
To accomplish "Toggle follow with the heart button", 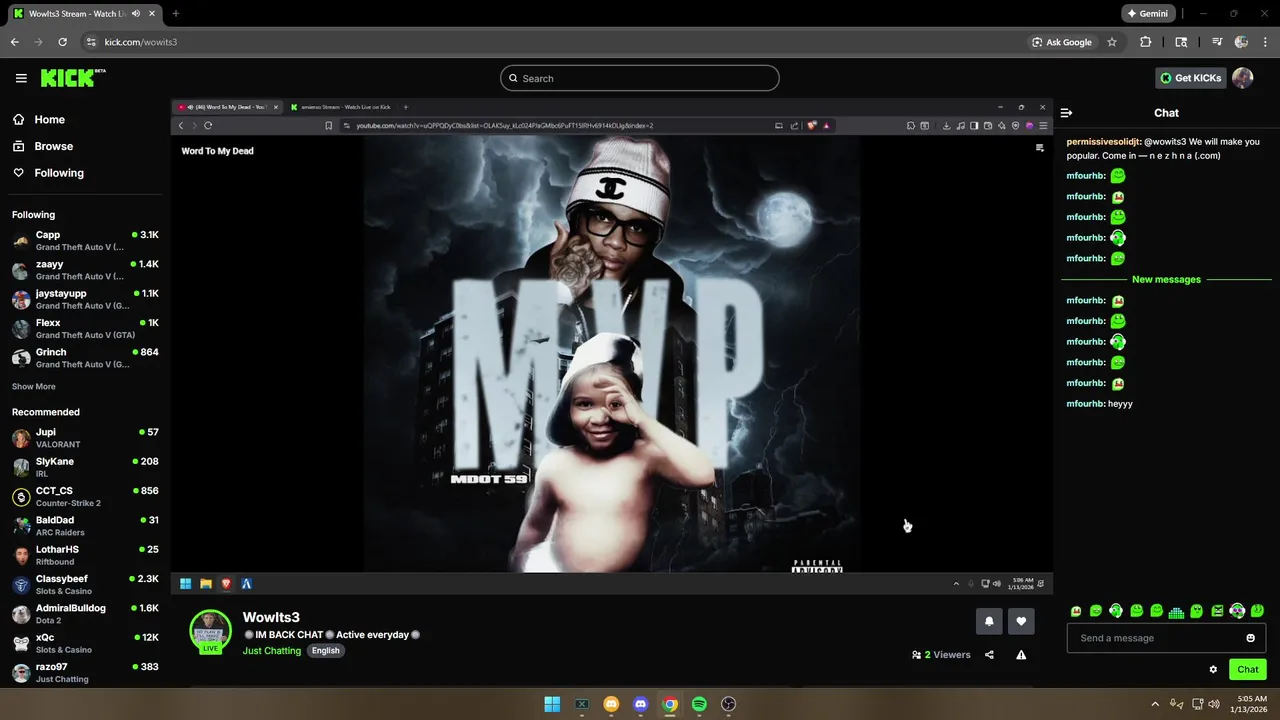I will (x=1021, y=621).
